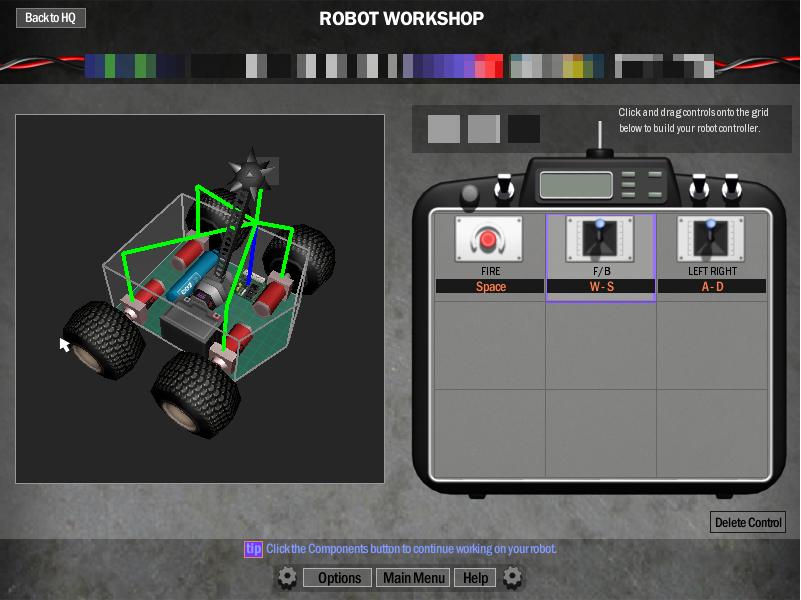Select the F/B joystick control
The height and width of the screenshot is (600, 801).
click(600, 240)
